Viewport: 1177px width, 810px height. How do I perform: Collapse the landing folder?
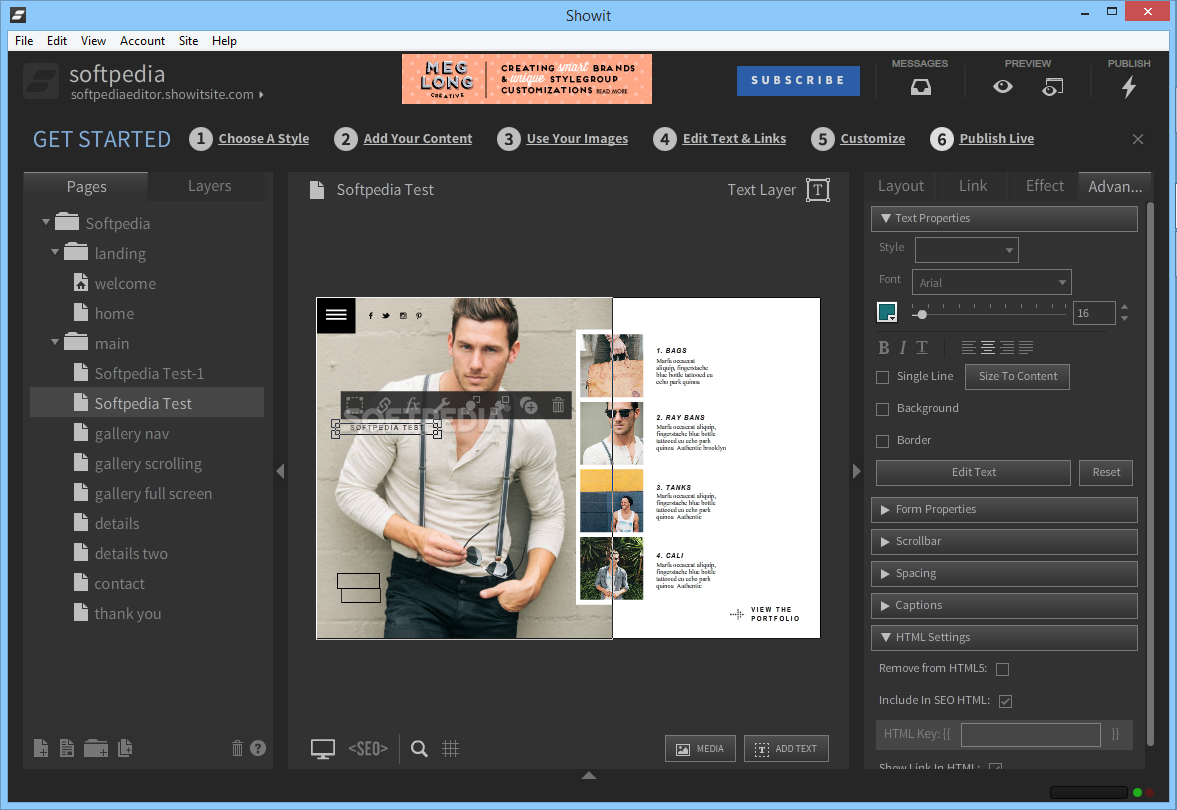click(x=55, y=253)
